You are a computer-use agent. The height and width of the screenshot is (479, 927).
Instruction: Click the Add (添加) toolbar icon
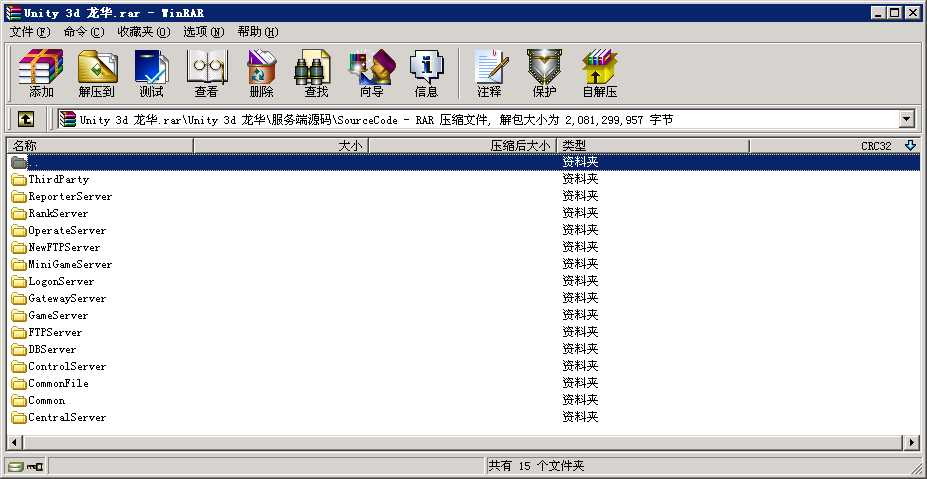tap(40, 73)
